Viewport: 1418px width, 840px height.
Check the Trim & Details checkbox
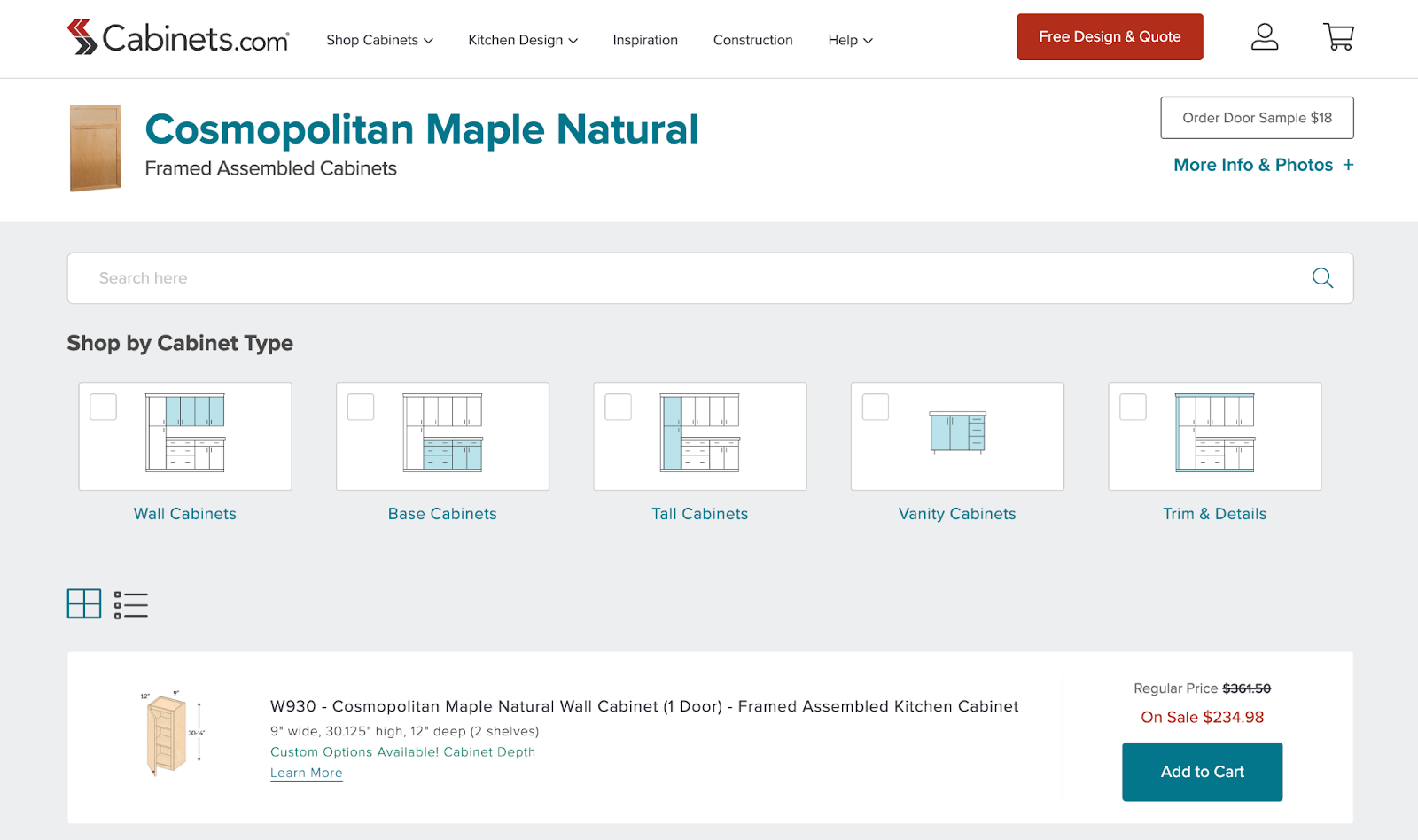tap(1134, 408)
